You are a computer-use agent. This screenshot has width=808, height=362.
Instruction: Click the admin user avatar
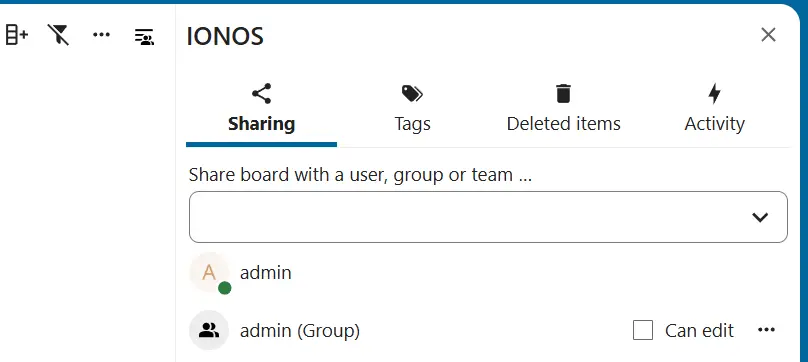pos(209,272)
